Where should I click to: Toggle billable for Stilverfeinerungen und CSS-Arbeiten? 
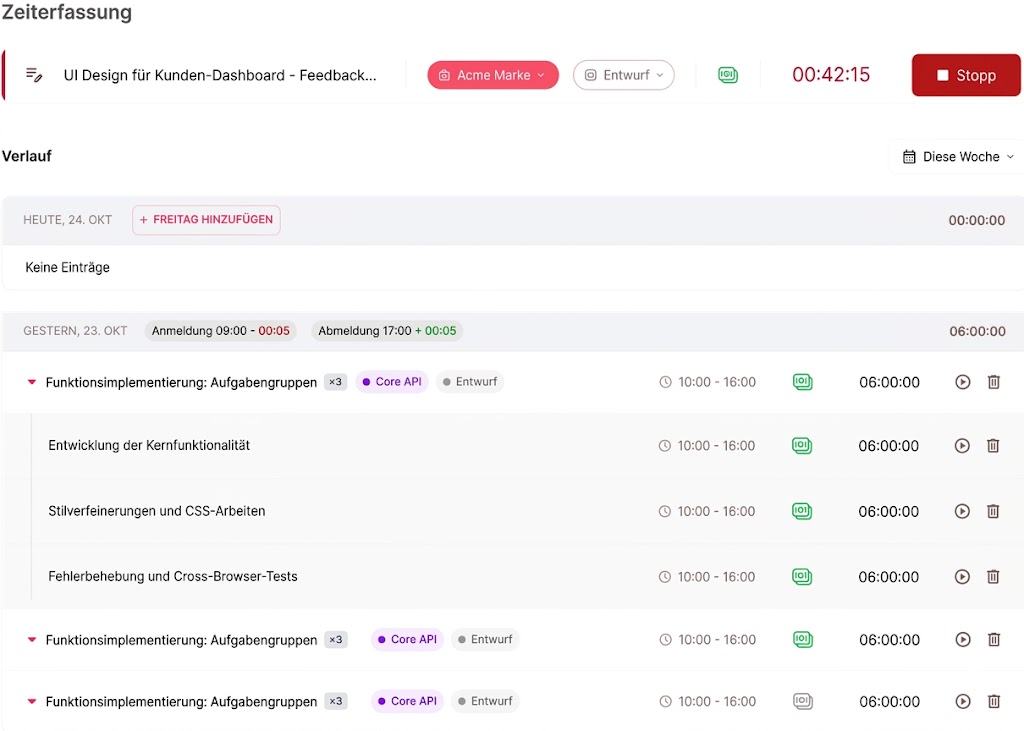802,511
